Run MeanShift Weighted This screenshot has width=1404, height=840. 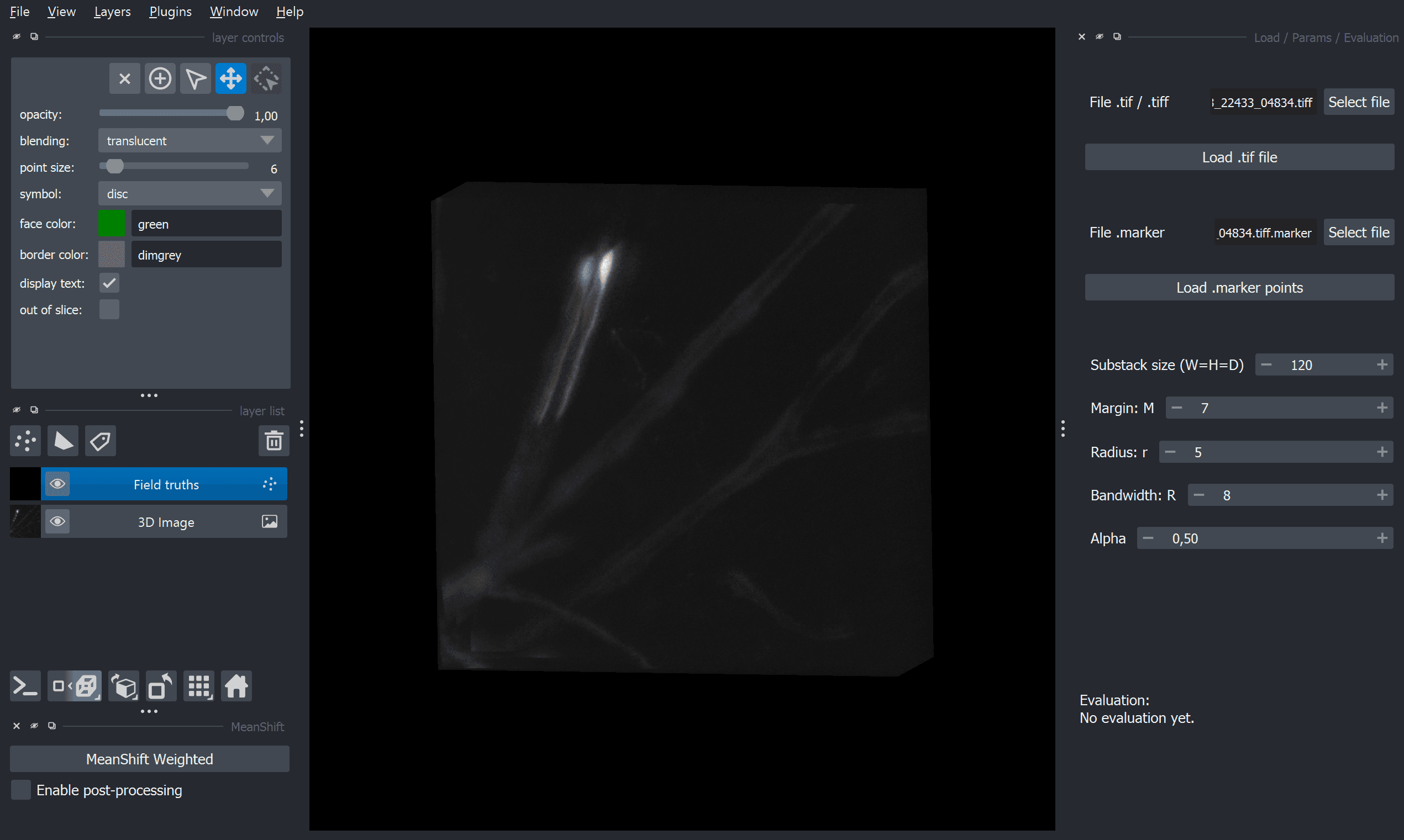[149, 759]
